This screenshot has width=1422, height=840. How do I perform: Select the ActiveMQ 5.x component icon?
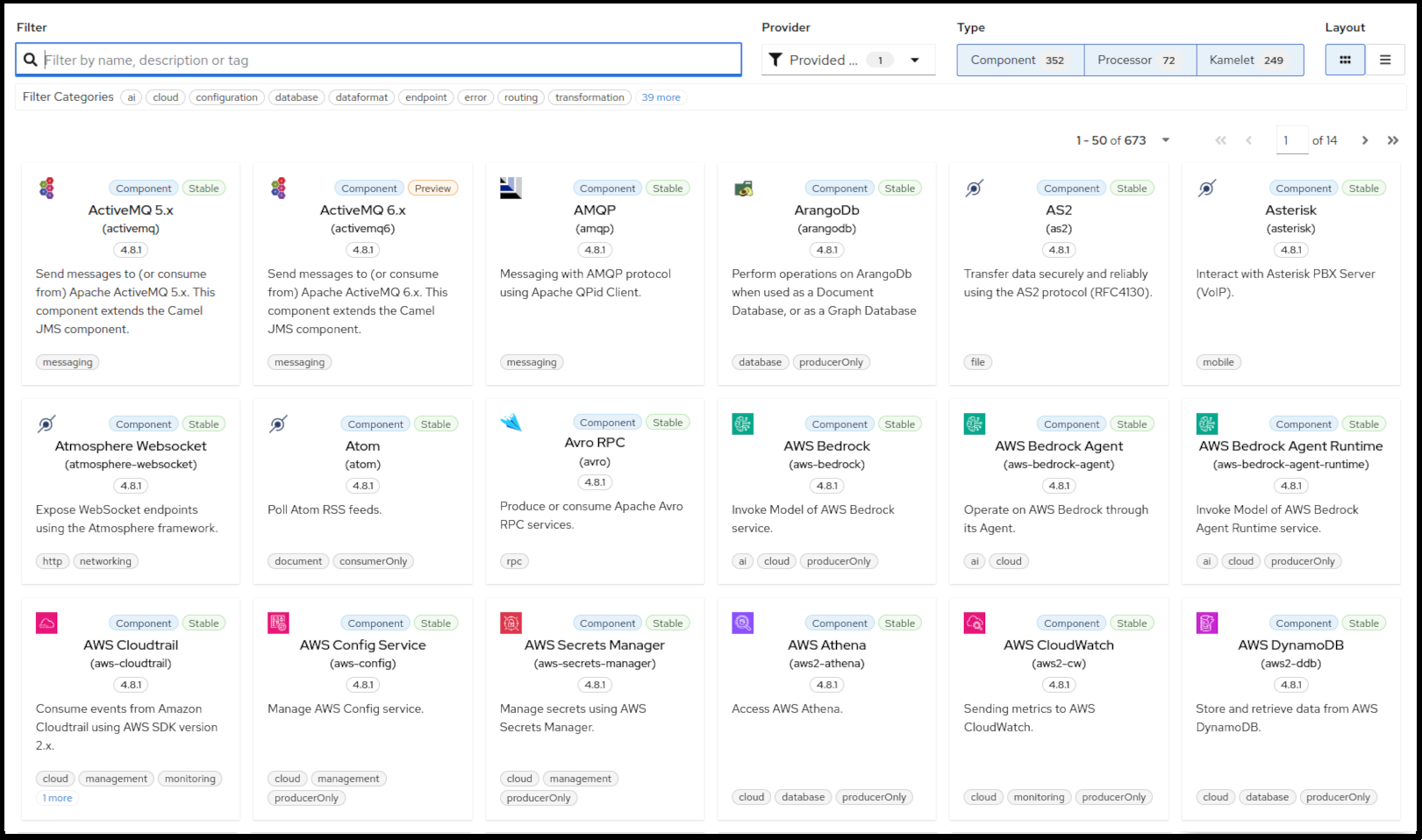tap(47, 188)
